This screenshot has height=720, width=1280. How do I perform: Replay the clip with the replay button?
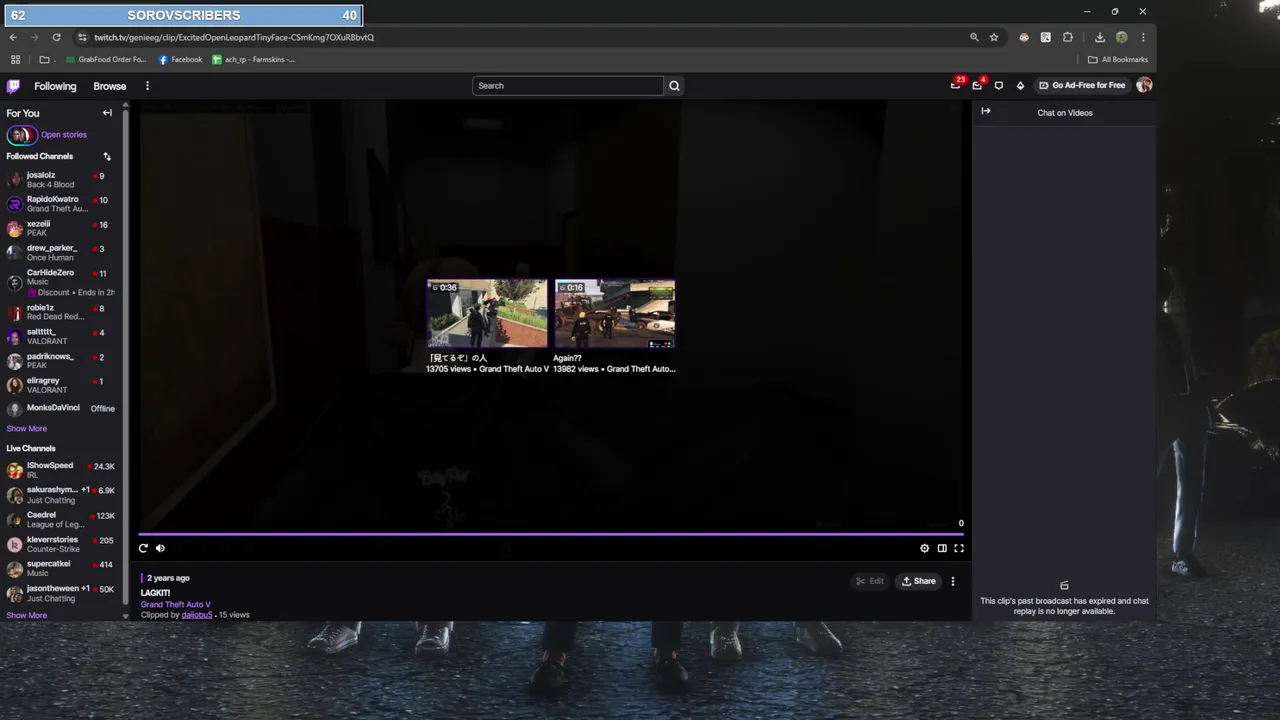[143, 548]
